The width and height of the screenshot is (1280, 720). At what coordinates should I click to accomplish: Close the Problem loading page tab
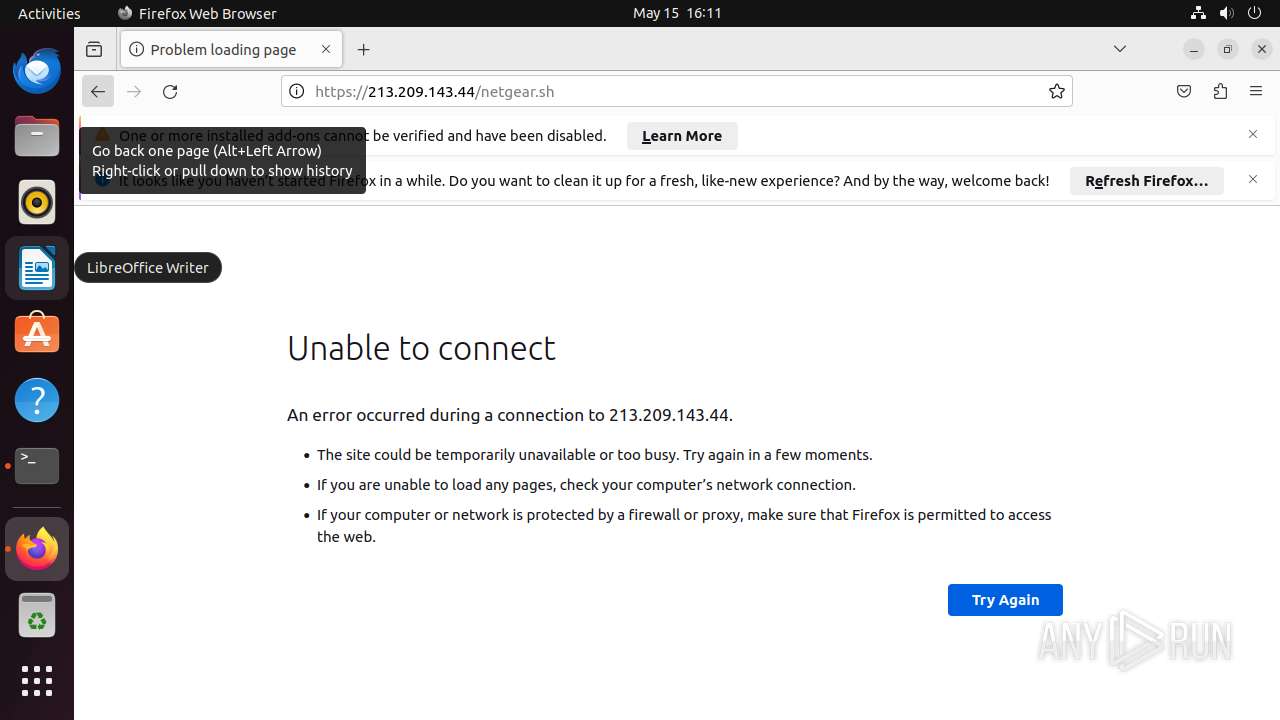point(326,49)
